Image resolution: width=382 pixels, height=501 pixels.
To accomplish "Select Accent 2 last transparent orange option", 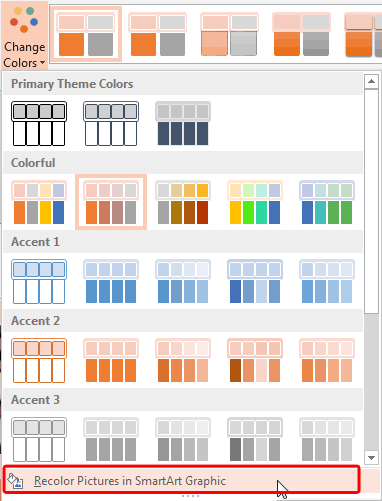I will pos(327,360).
